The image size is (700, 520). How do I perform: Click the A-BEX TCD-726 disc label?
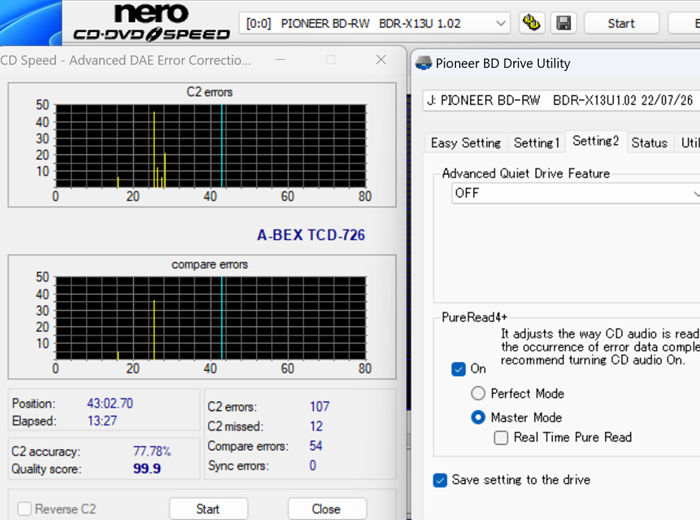coord(311,235)
